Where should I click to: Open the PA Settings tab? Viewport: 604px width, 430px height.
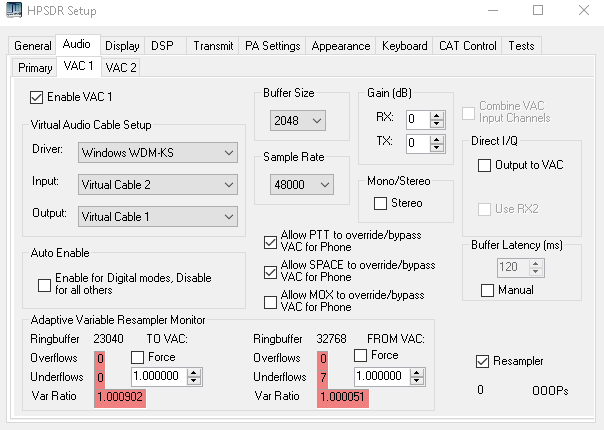click(x=272, y=46)
